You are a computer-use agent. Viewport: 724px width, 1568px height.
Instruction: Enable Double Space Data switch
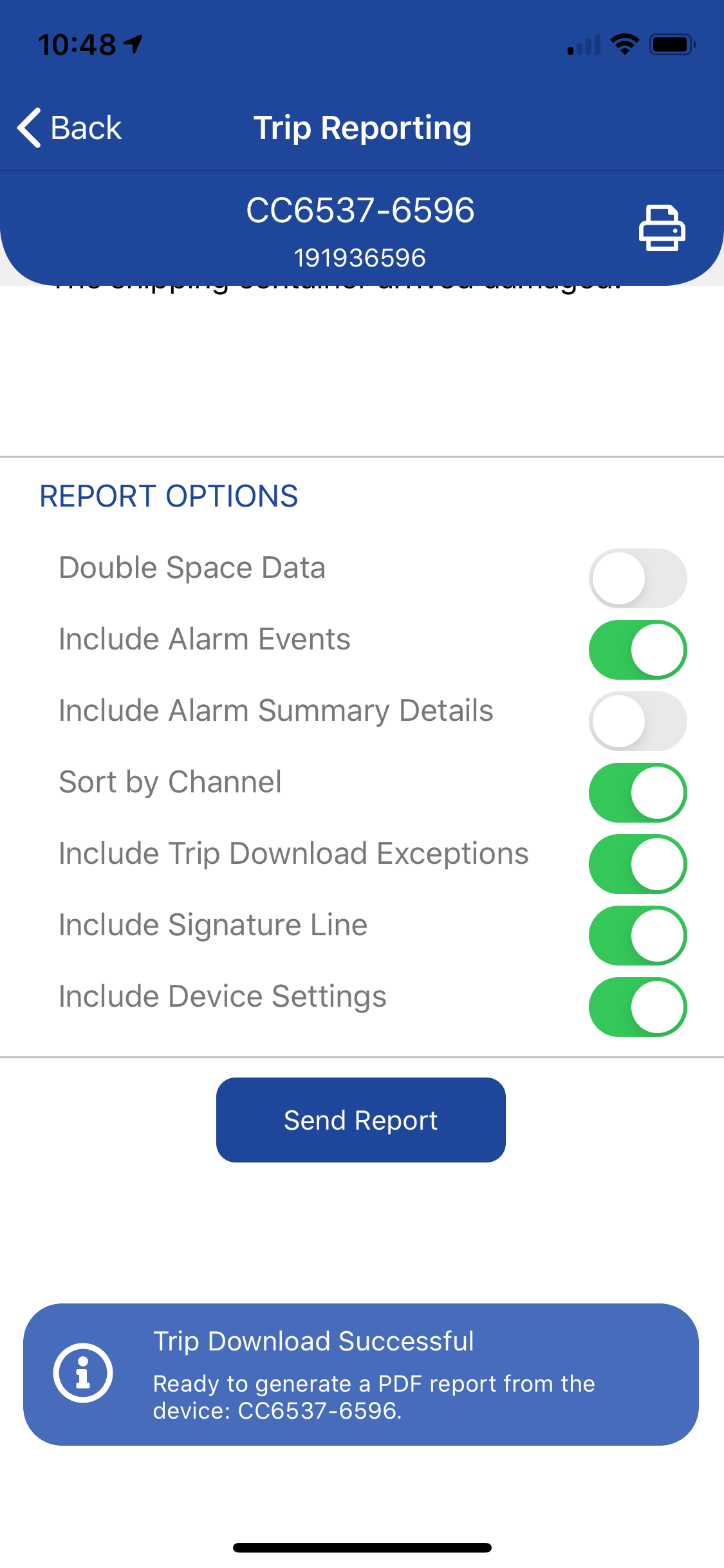(x=638, y=578)
